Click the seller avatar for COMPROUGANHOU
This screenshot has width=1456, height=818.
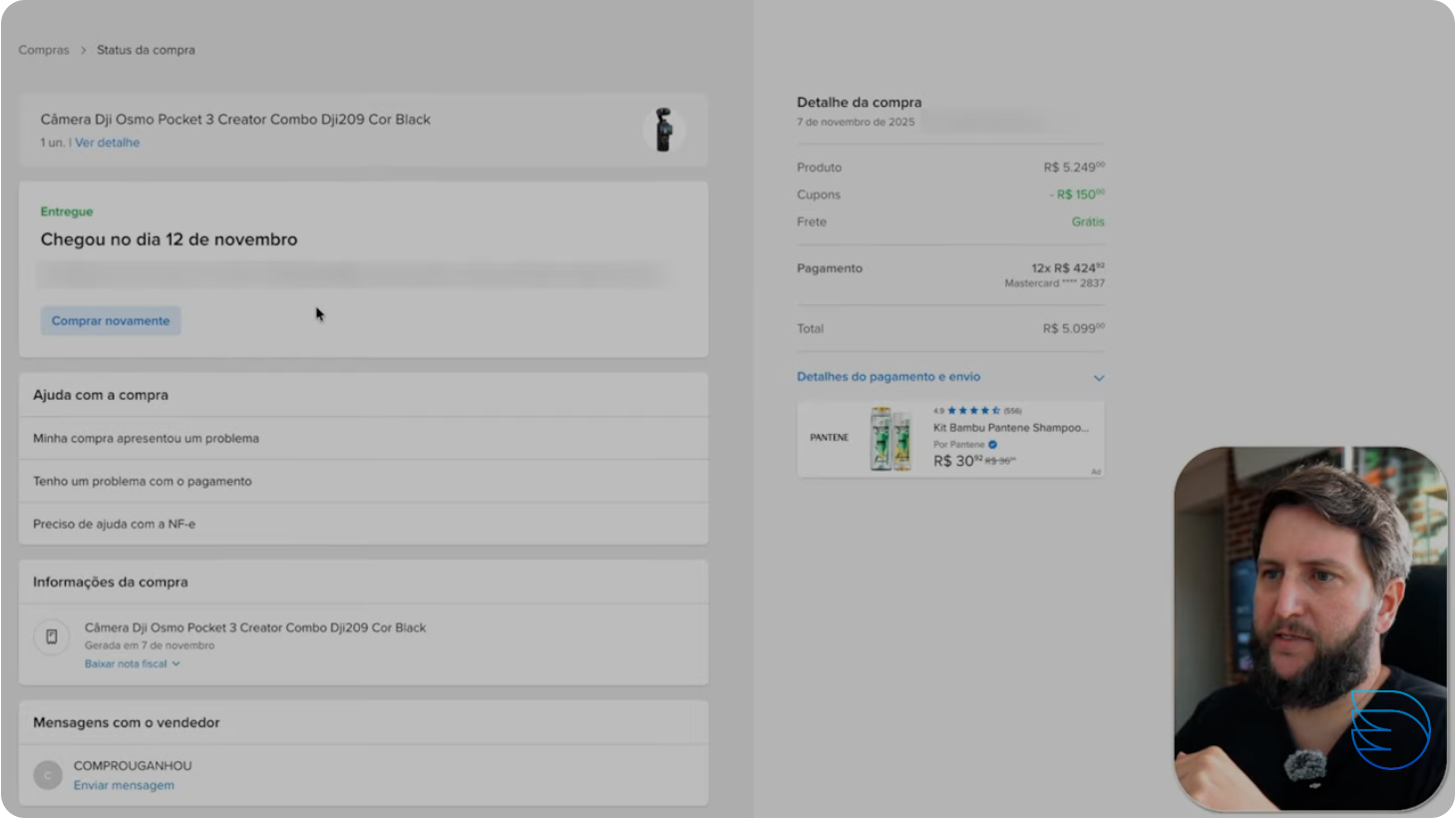(x=48, y=775)
